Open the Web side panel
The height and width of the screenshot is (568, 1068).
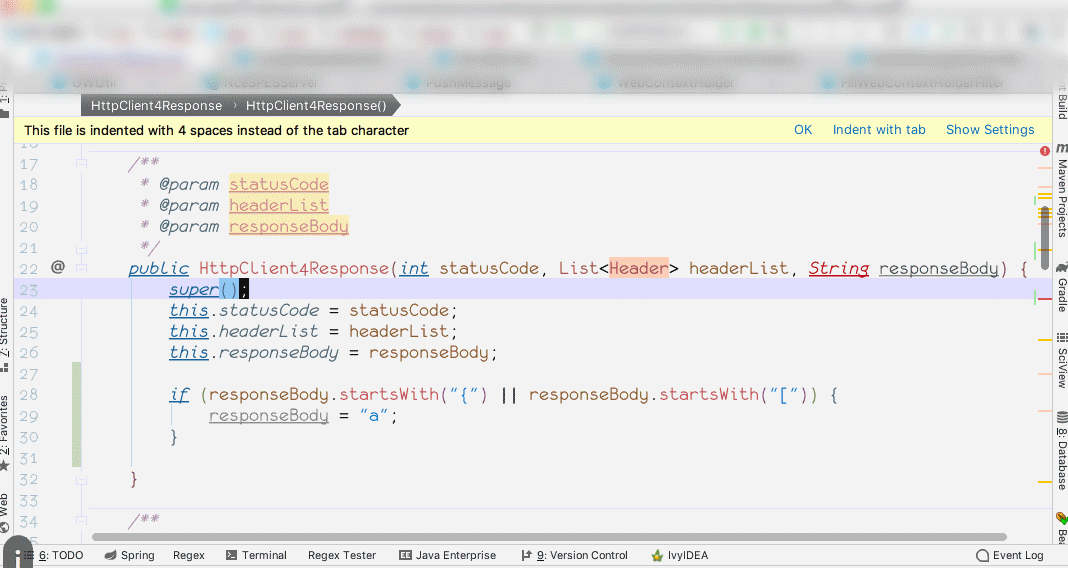coord(5,504)
